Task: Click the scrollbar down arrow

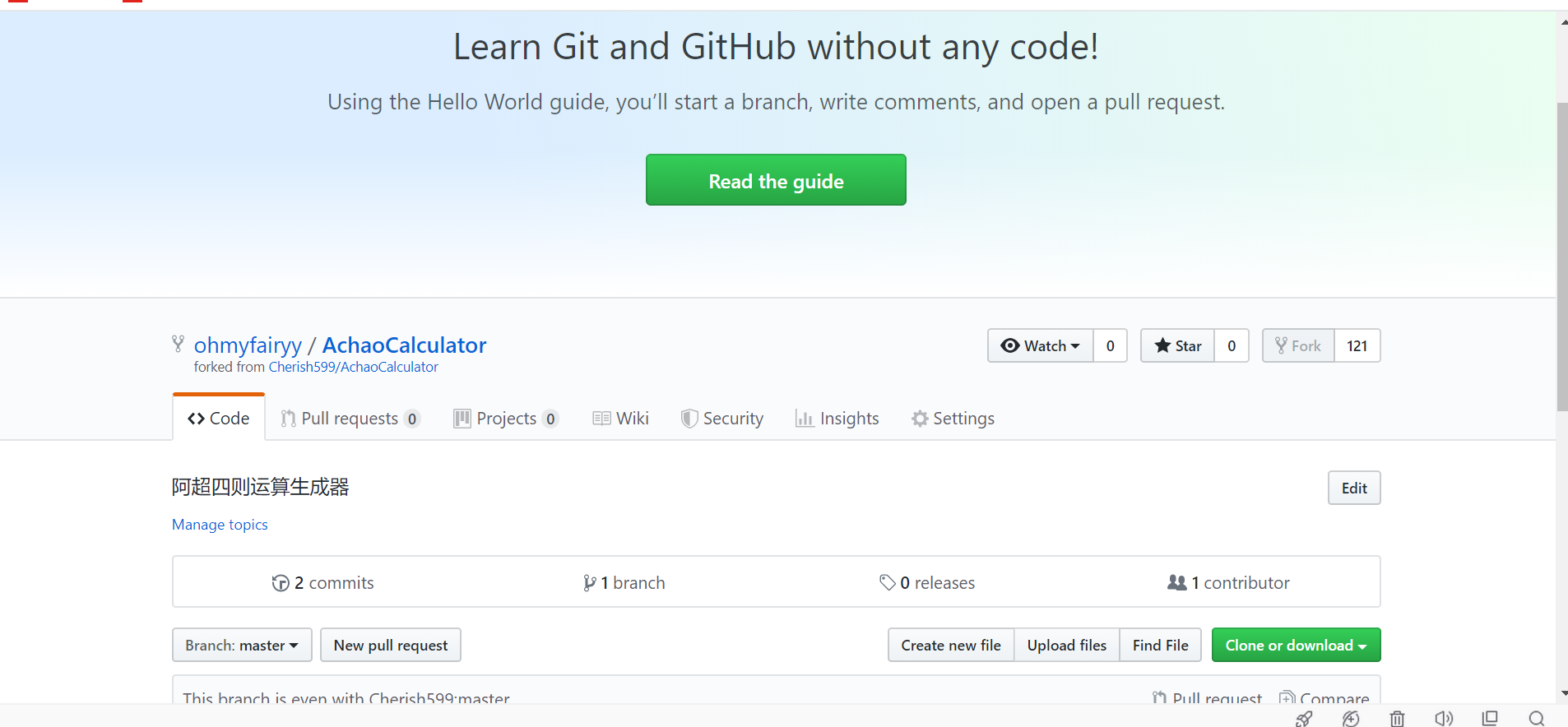Action: point(1562,694)
